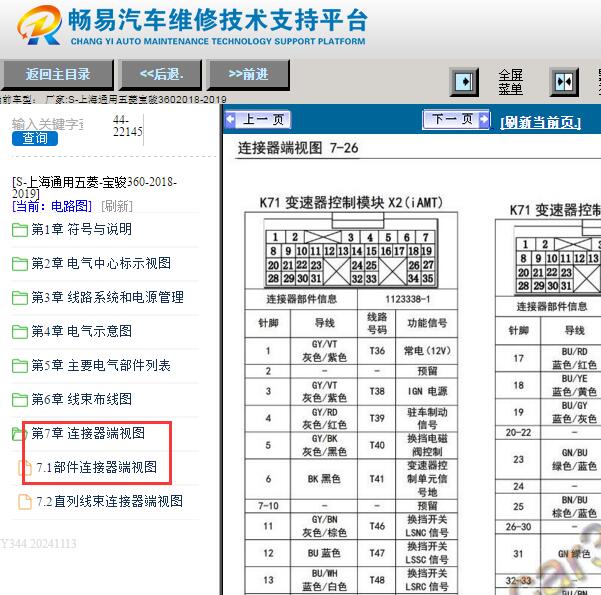This screenshot has width=601, height=595.
Task: Focus the 输入关键字 search field
Action: [48, 124]
